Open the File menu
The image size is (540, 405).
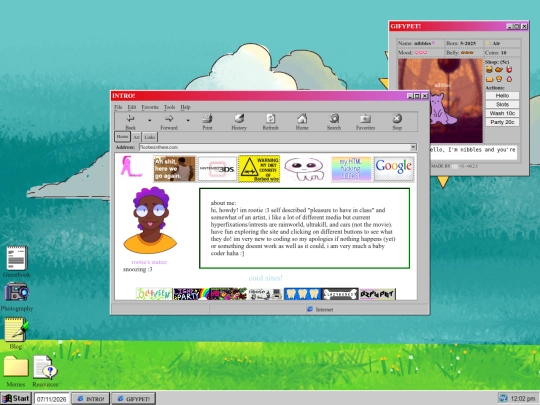pyautogui.click(x=118, y=107)
